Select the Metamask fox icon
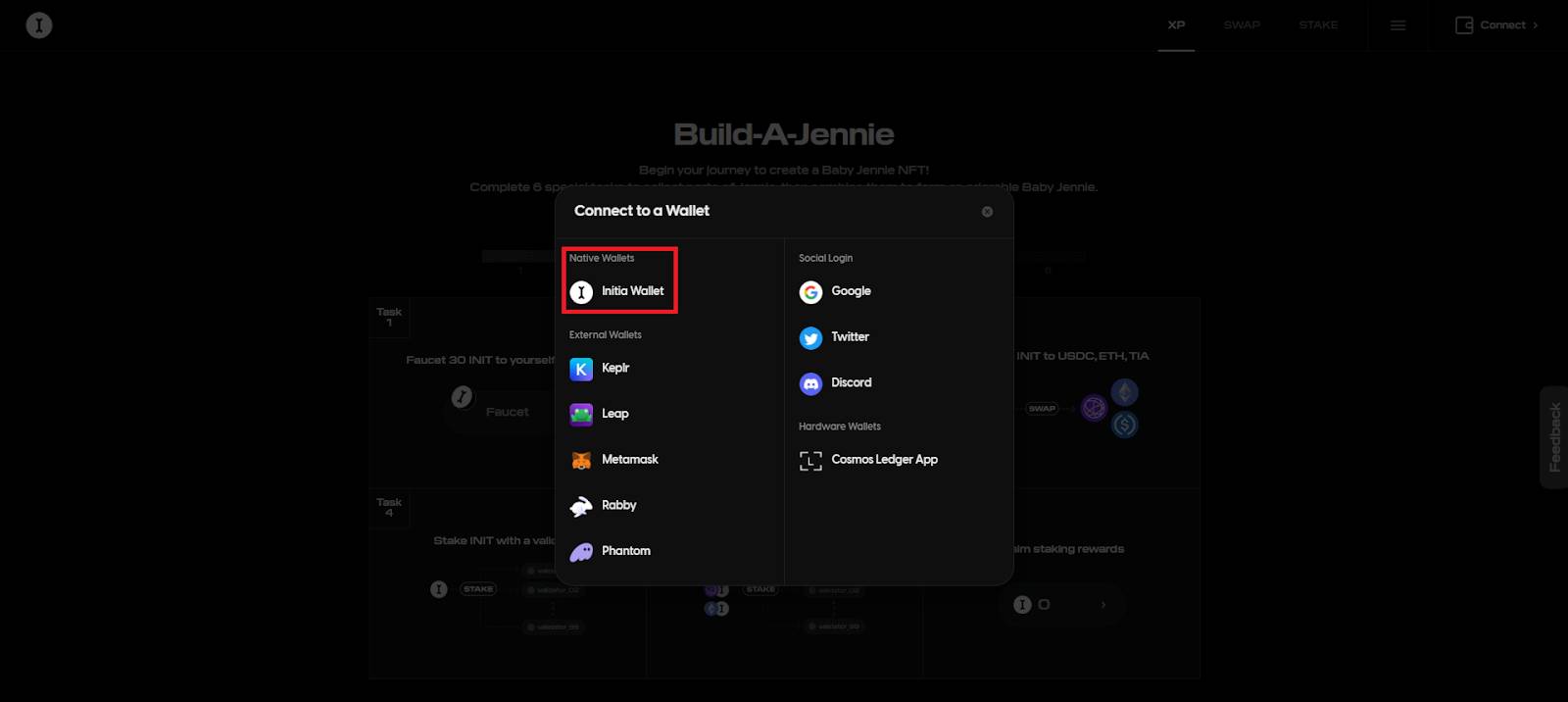The width and height of the screenshot is (1568, 702). [x=581, y=460]
